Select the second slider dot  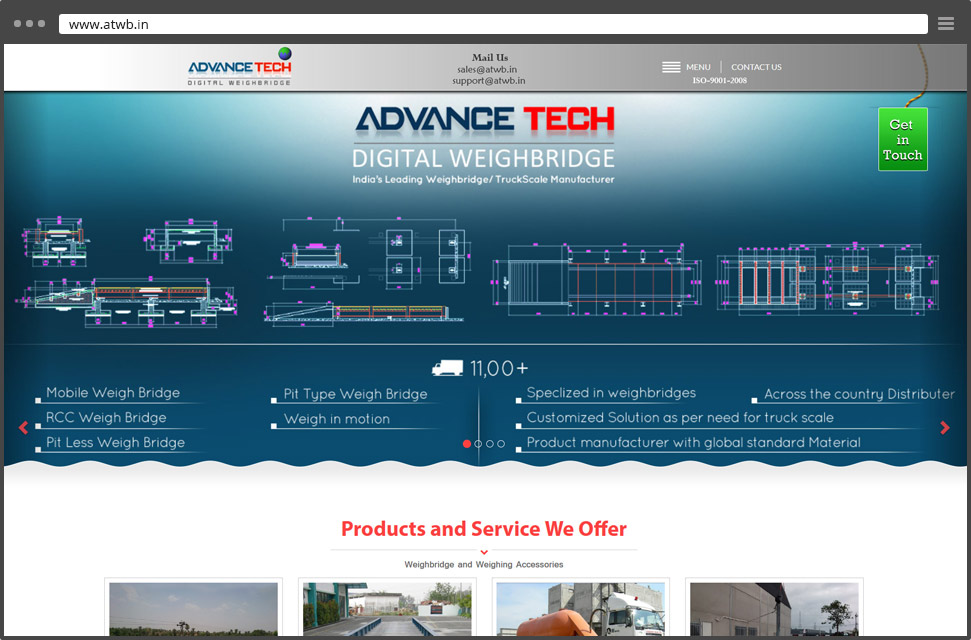(x=478, y=444)
